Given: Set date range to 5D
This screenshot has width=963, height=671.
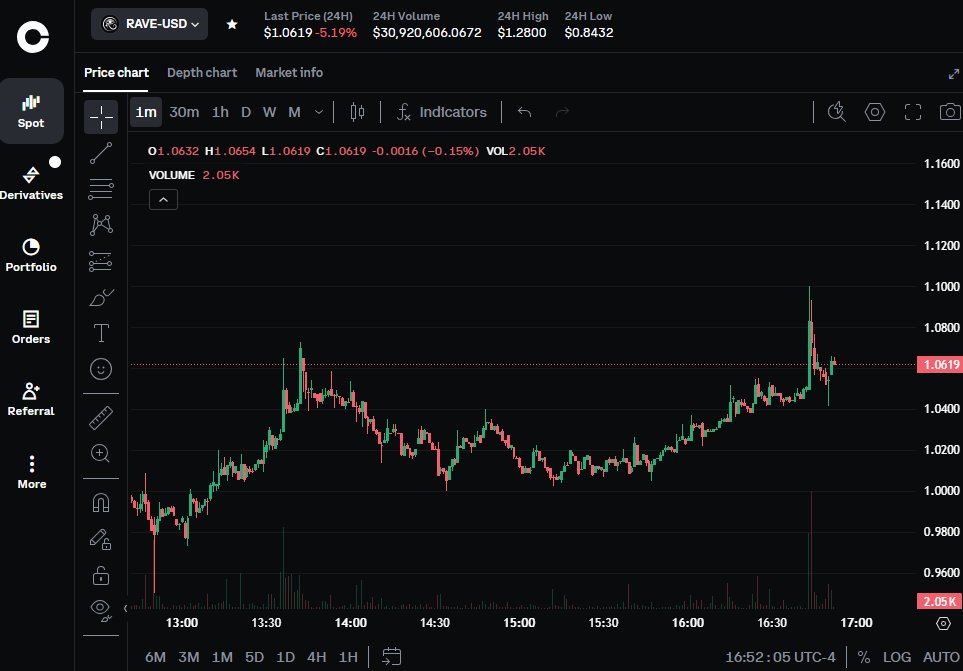Looking at the screenshot, I should coord(254,657).
